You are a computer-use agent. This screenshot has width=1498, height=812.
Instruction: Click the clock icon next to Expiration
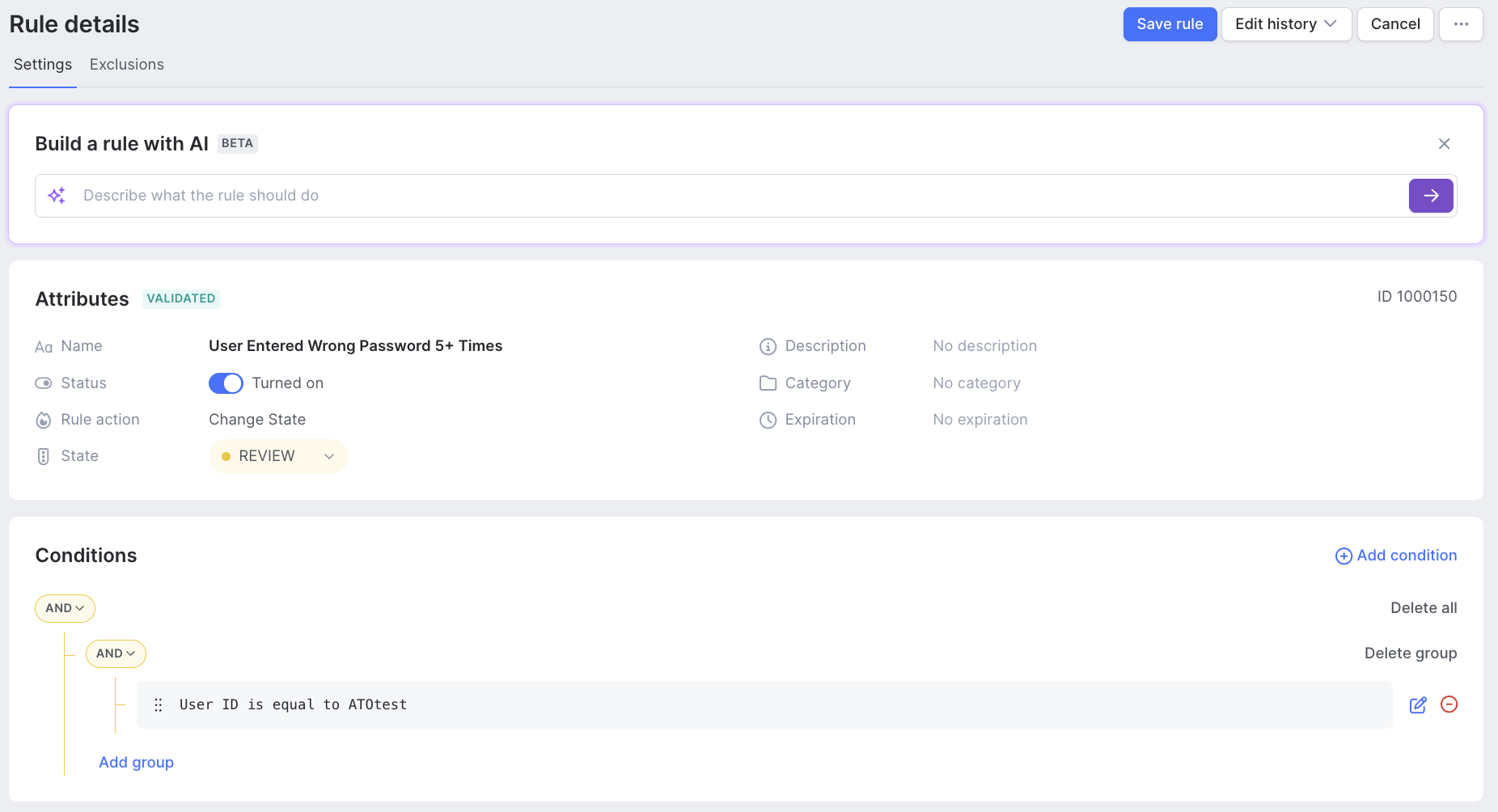click(768, 420)
